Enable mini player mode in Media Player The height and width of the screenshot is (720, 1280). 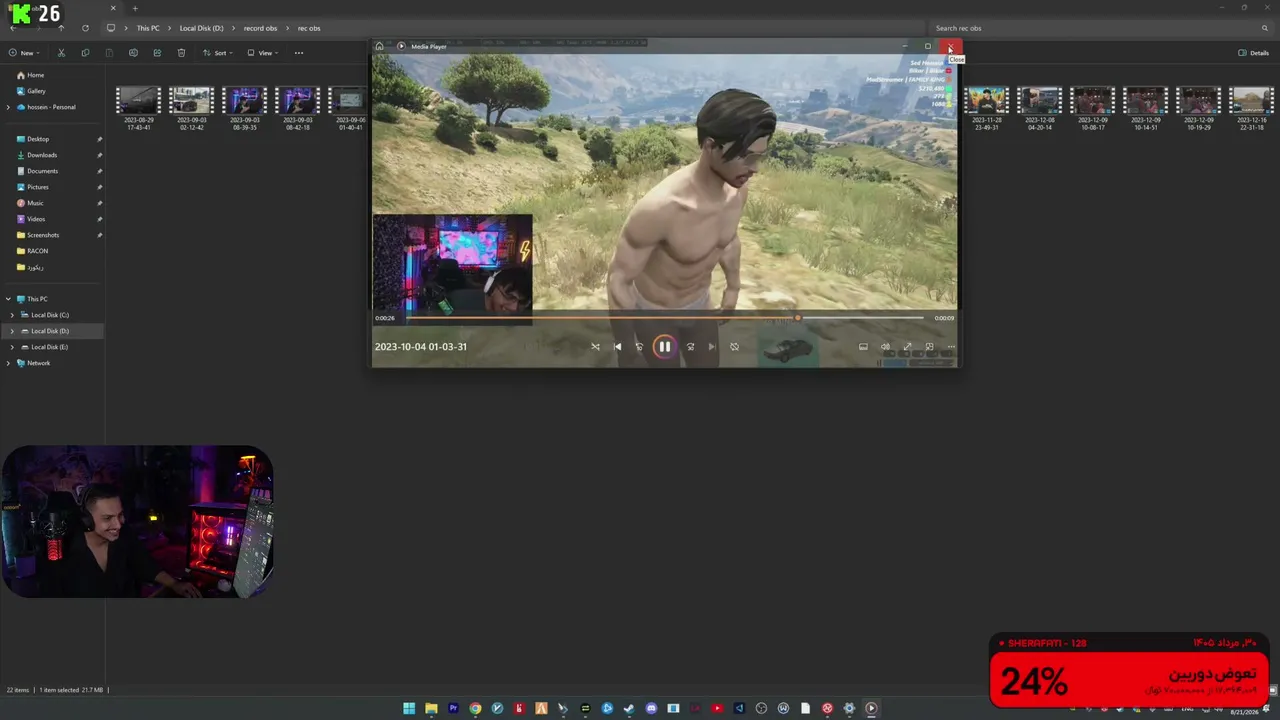(x=929, y=347)
